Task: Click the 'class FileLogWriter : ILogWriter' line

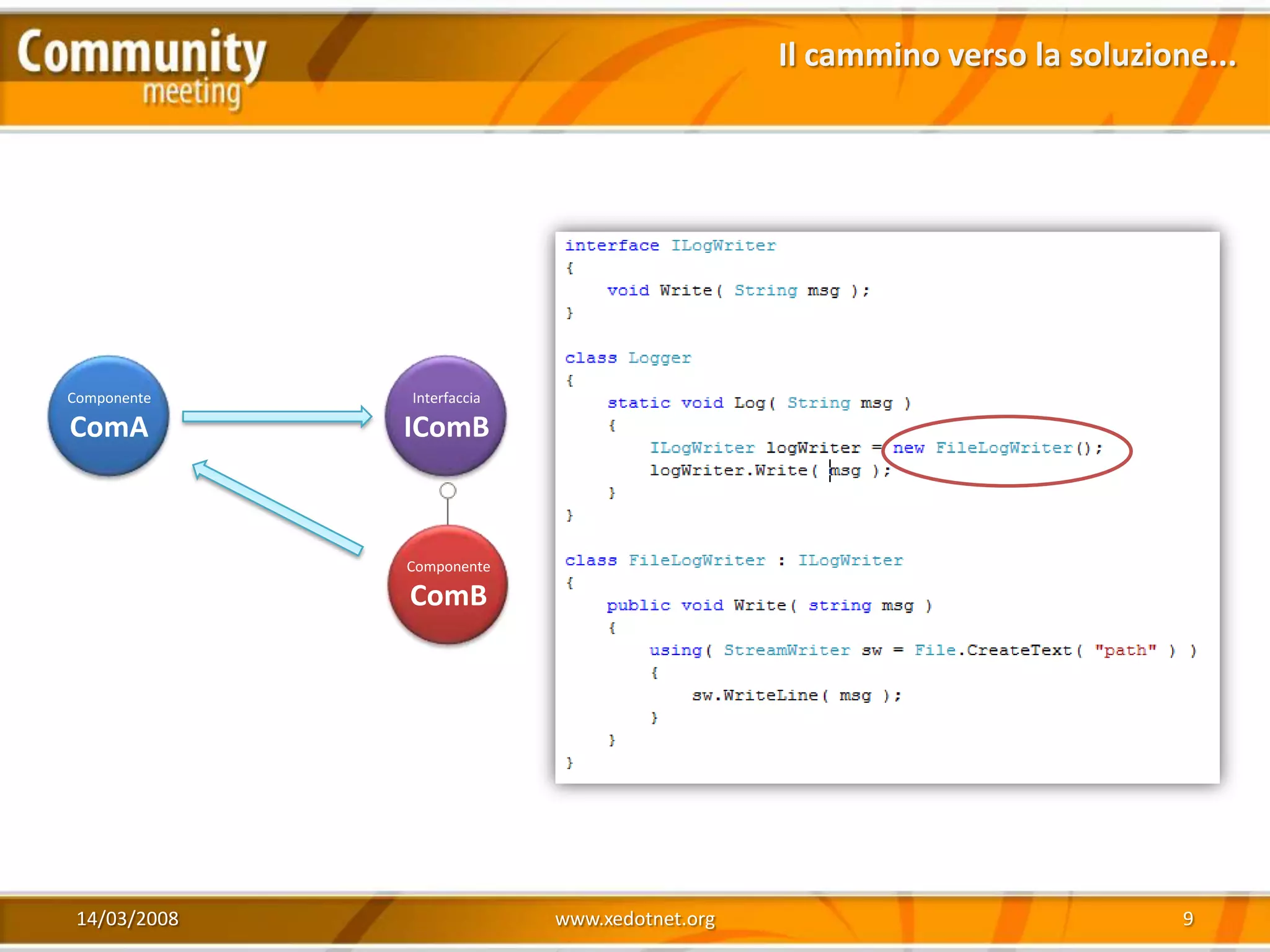Action: pyautogui.click(x=734, y=560)
